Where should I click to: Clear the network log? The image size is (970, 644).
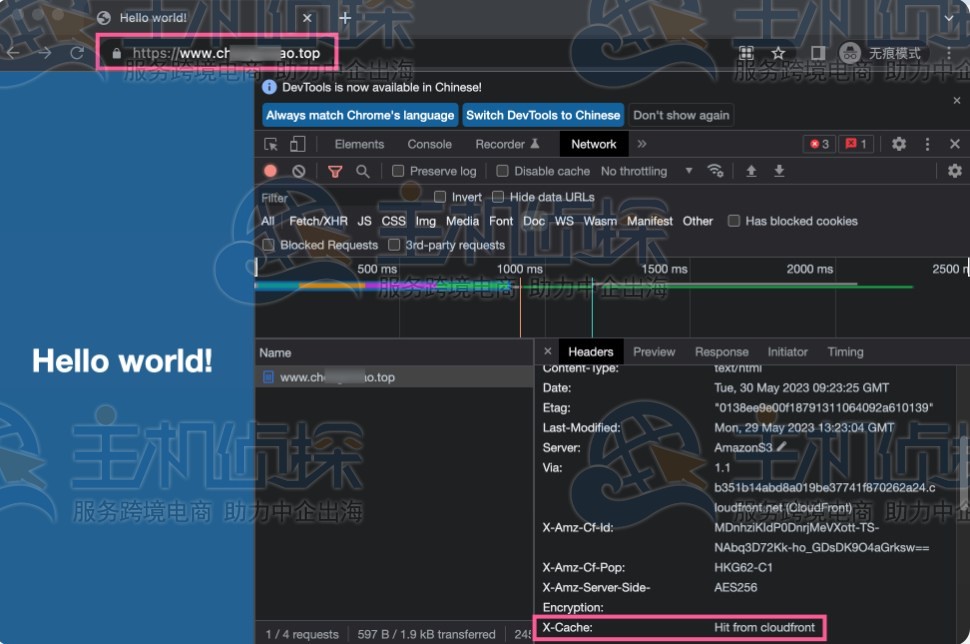click(x=298, y=171)
